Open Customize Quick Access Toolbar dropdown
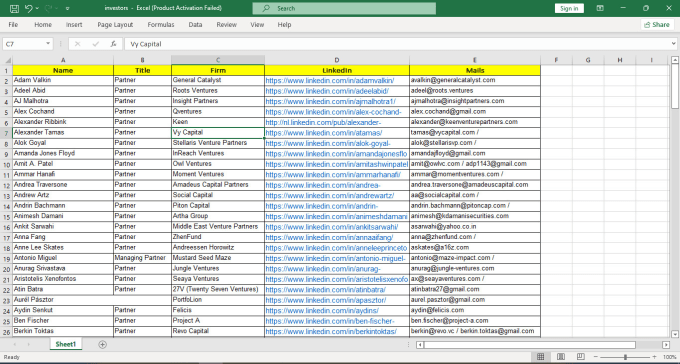This screenshot has width=680, height=364. pyautogui.click(x=67, y=8)
